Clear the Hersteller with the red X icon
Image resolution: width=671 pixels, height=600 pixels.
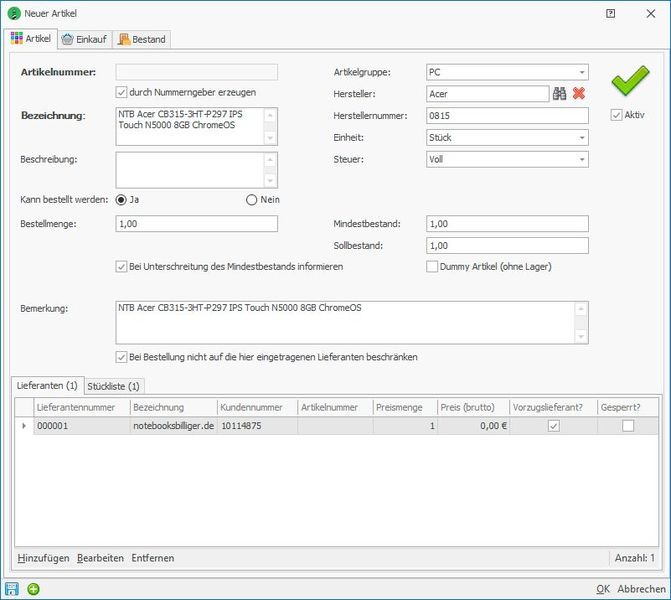pyautogui.click(x=579, y=94)
